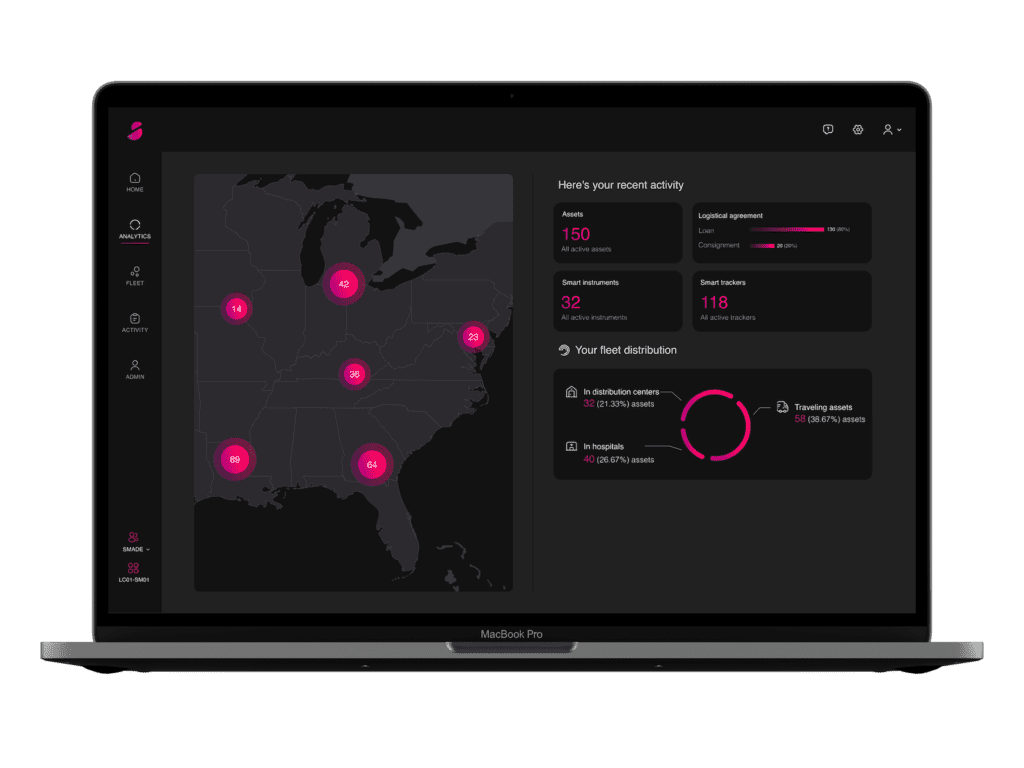Open the Smart trackers card showing 118

pyautogui.click(x=782, y=301)
